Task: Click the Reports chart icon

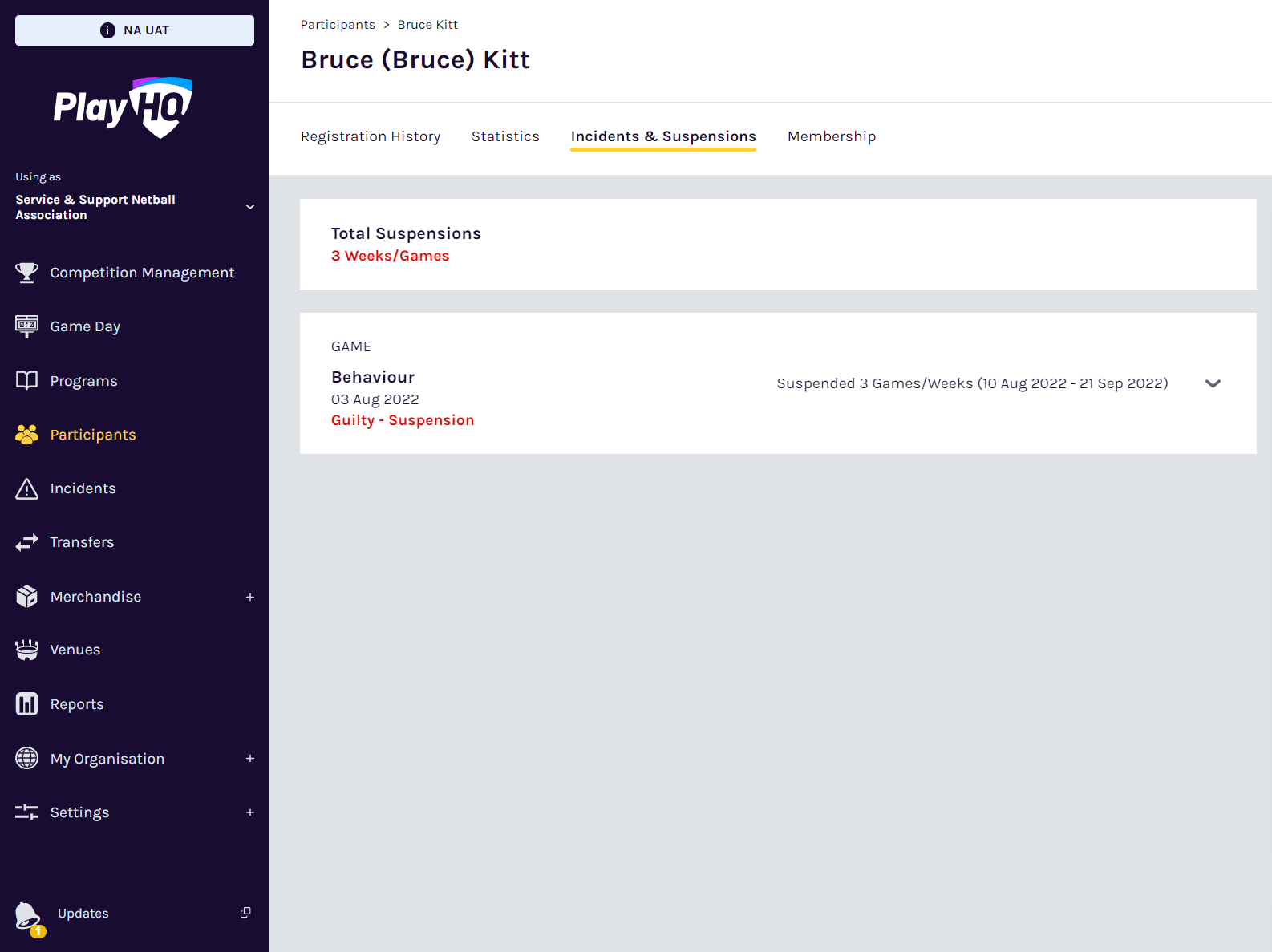Action: (x=26, y=704)
